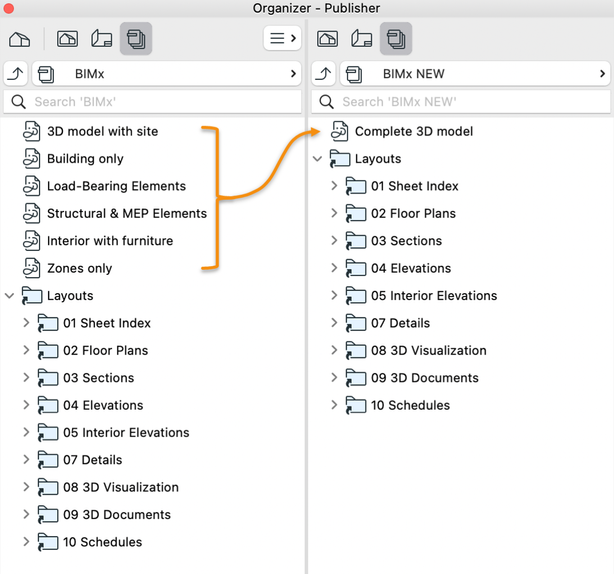This screenshot has width=614, height=574.
Task: Collapse Layouts folder in left panel
Action: [x=9, y=296]
